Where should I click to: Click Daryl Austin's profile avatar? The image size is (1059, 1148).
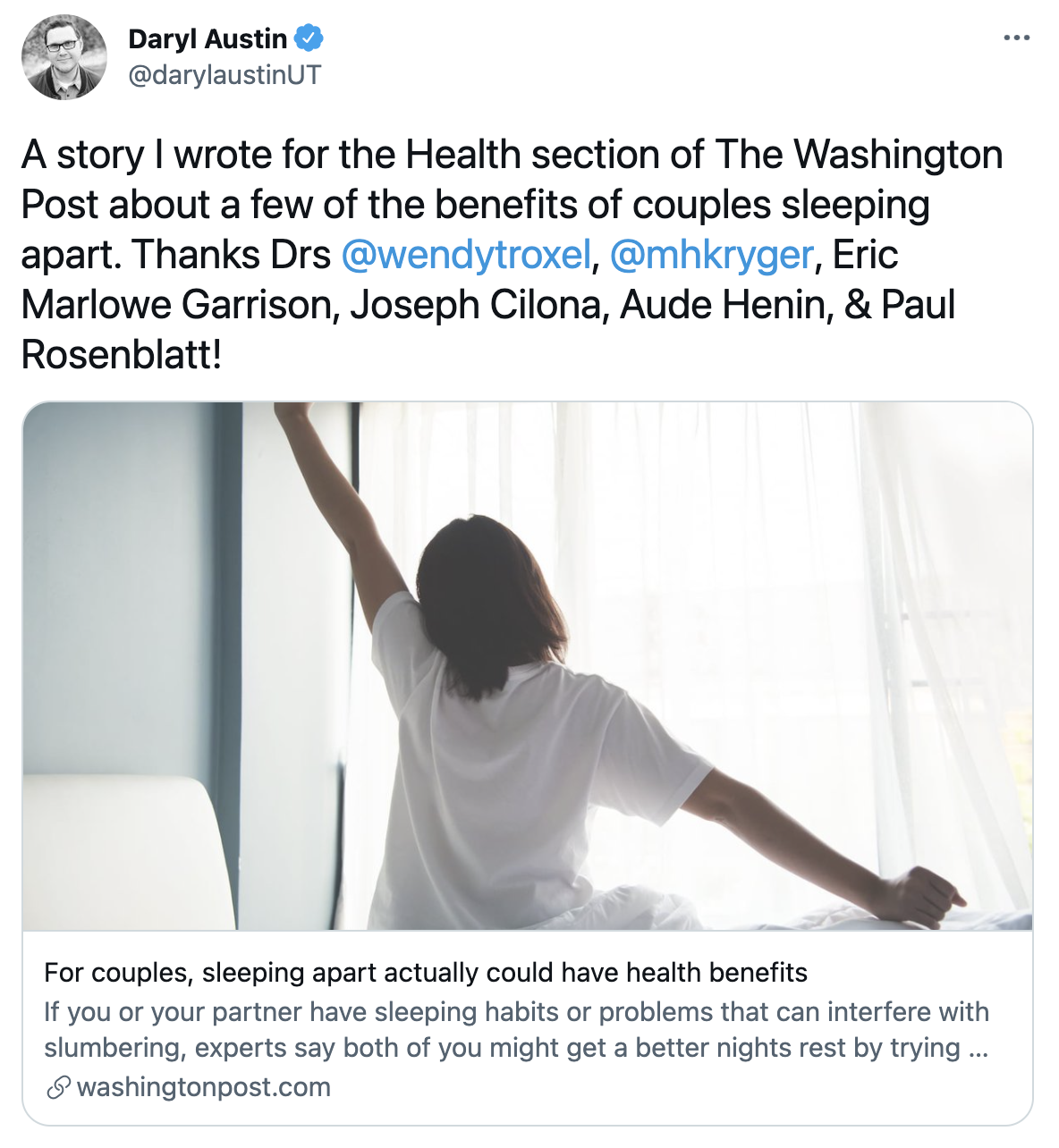[x=64, y=56]
